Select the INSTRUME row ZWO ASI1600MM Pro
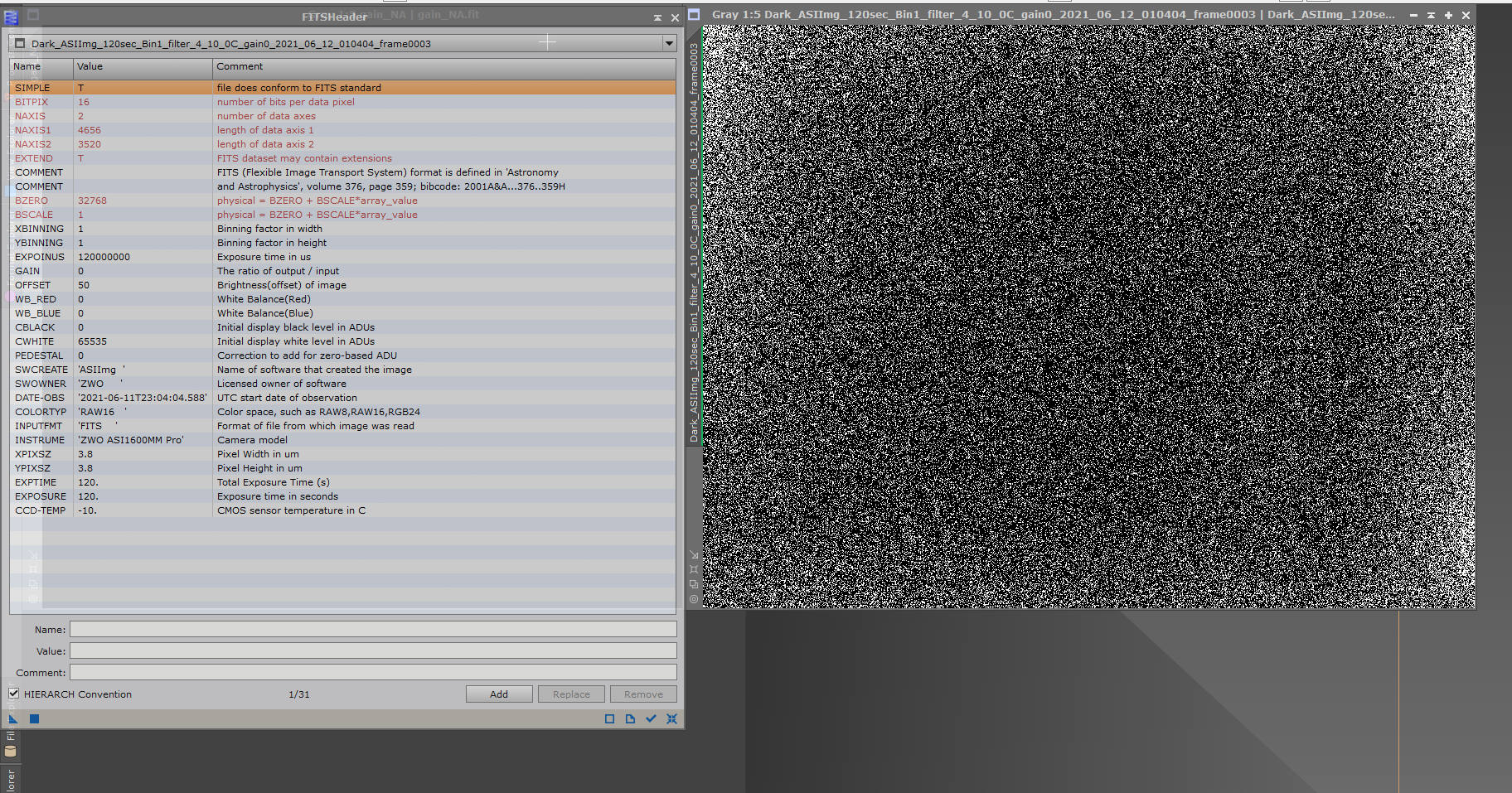The image size is (1512, 793). point(342,440)
